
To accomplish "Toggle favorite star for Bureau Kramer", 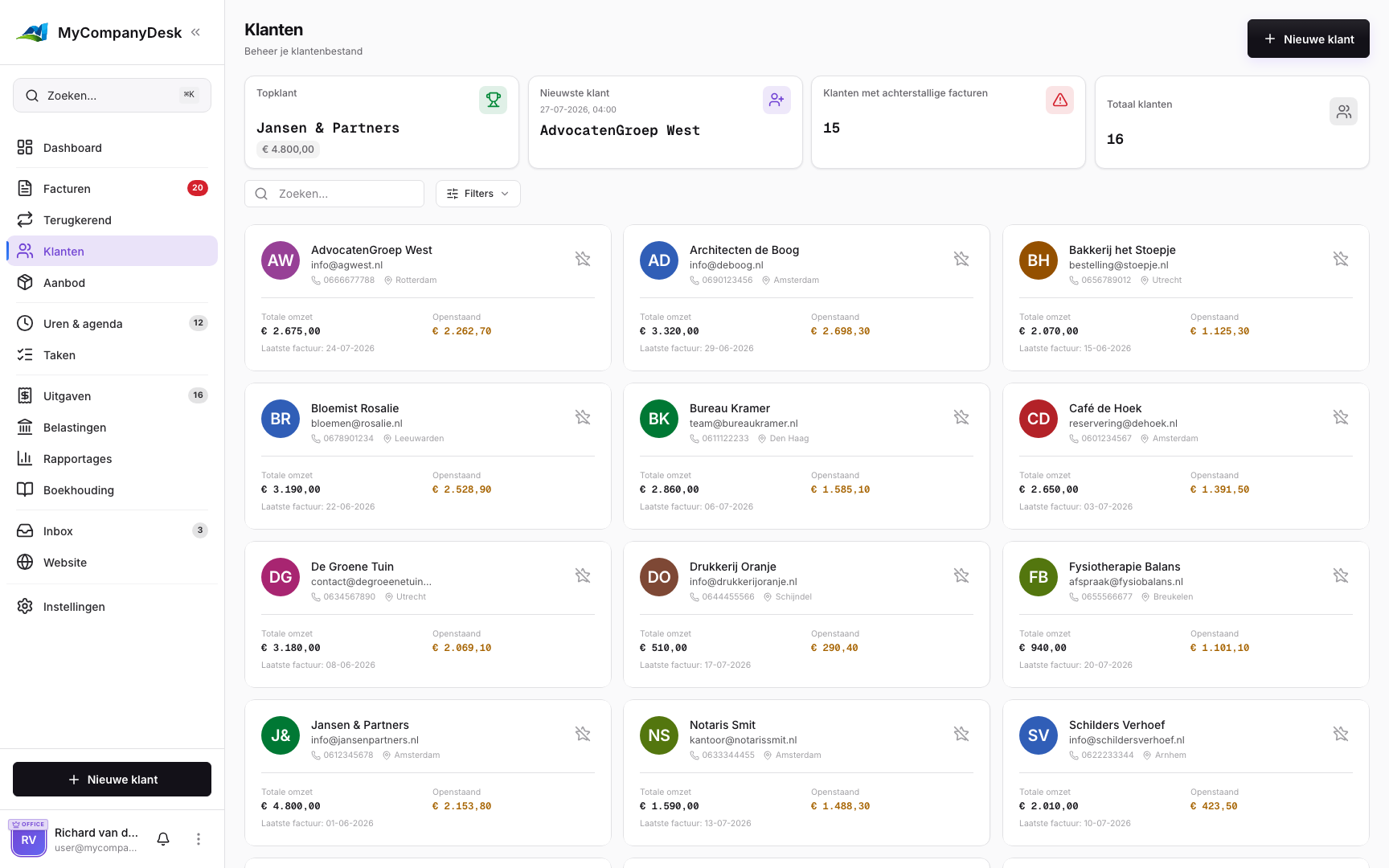I will tap(961, 417).
